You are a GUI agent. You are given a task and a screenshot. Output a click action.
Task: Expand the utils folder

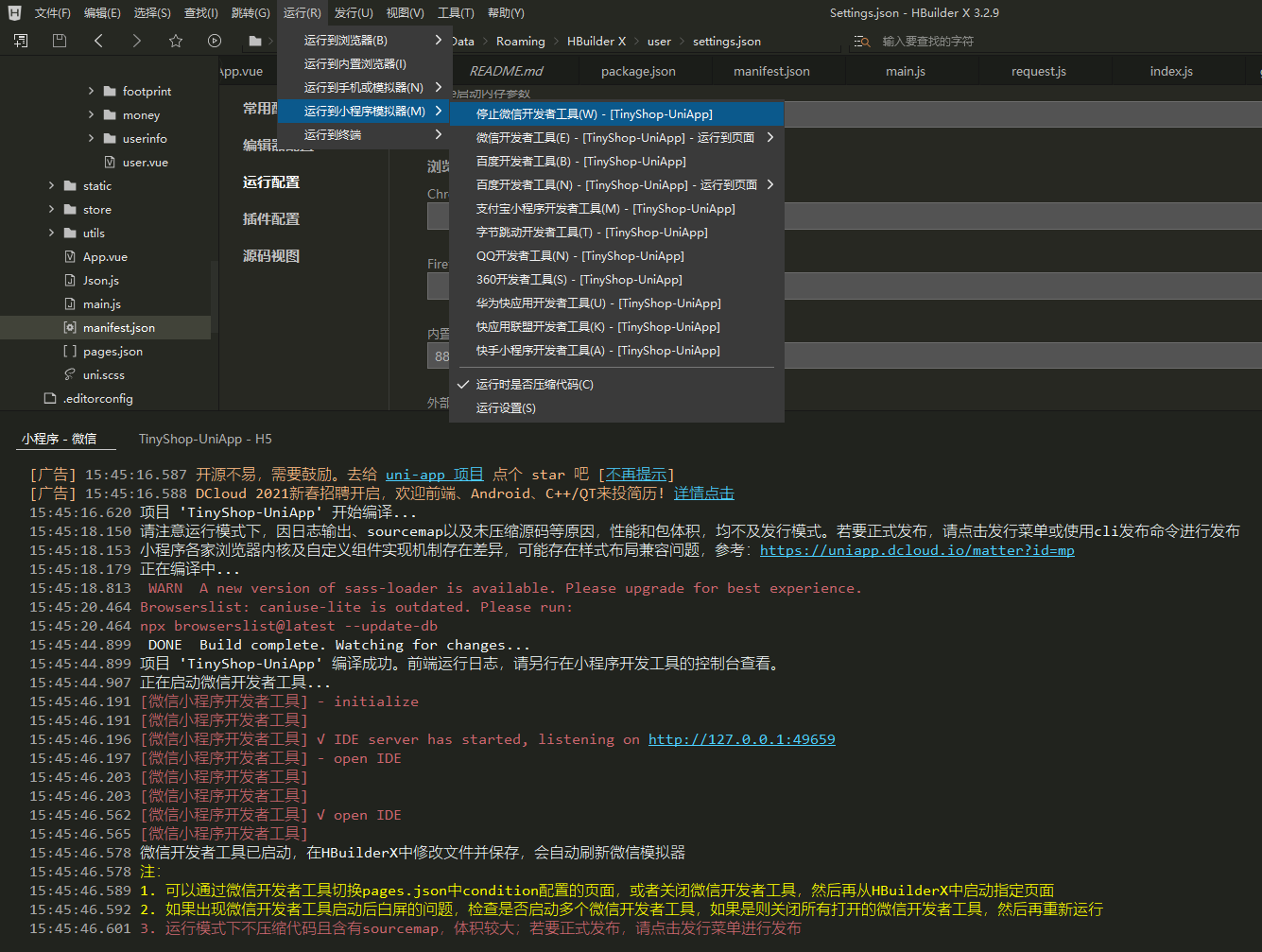click(51, 234)
